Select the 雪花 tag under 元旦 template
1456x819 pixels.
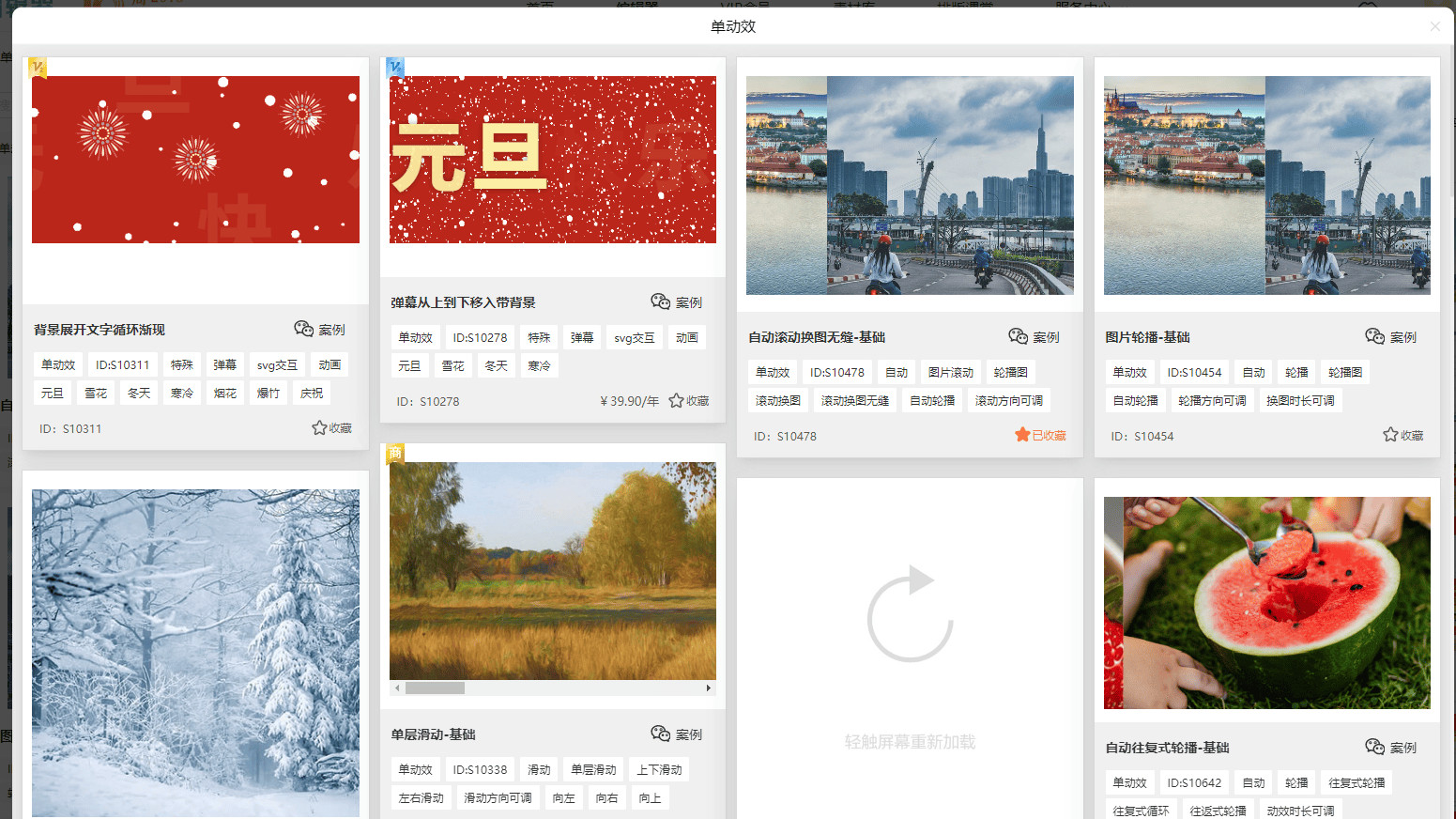(453, 365)
